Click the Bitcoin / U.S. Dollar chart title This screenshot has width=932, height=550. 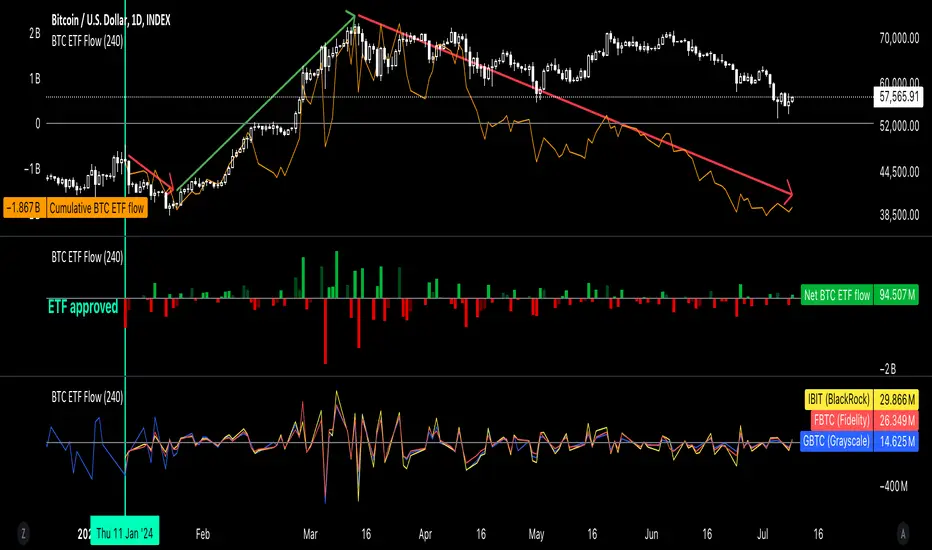111,20
